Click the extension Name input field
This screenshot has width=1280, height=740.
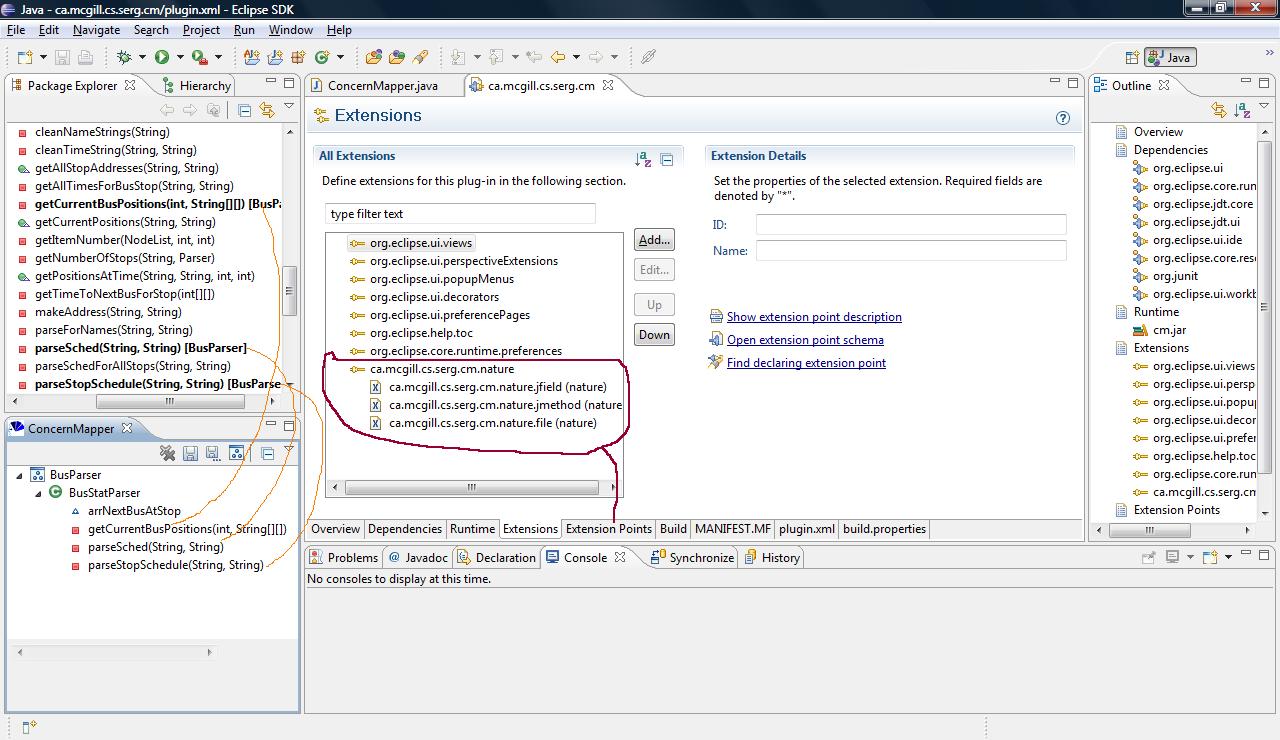(911, 251)
